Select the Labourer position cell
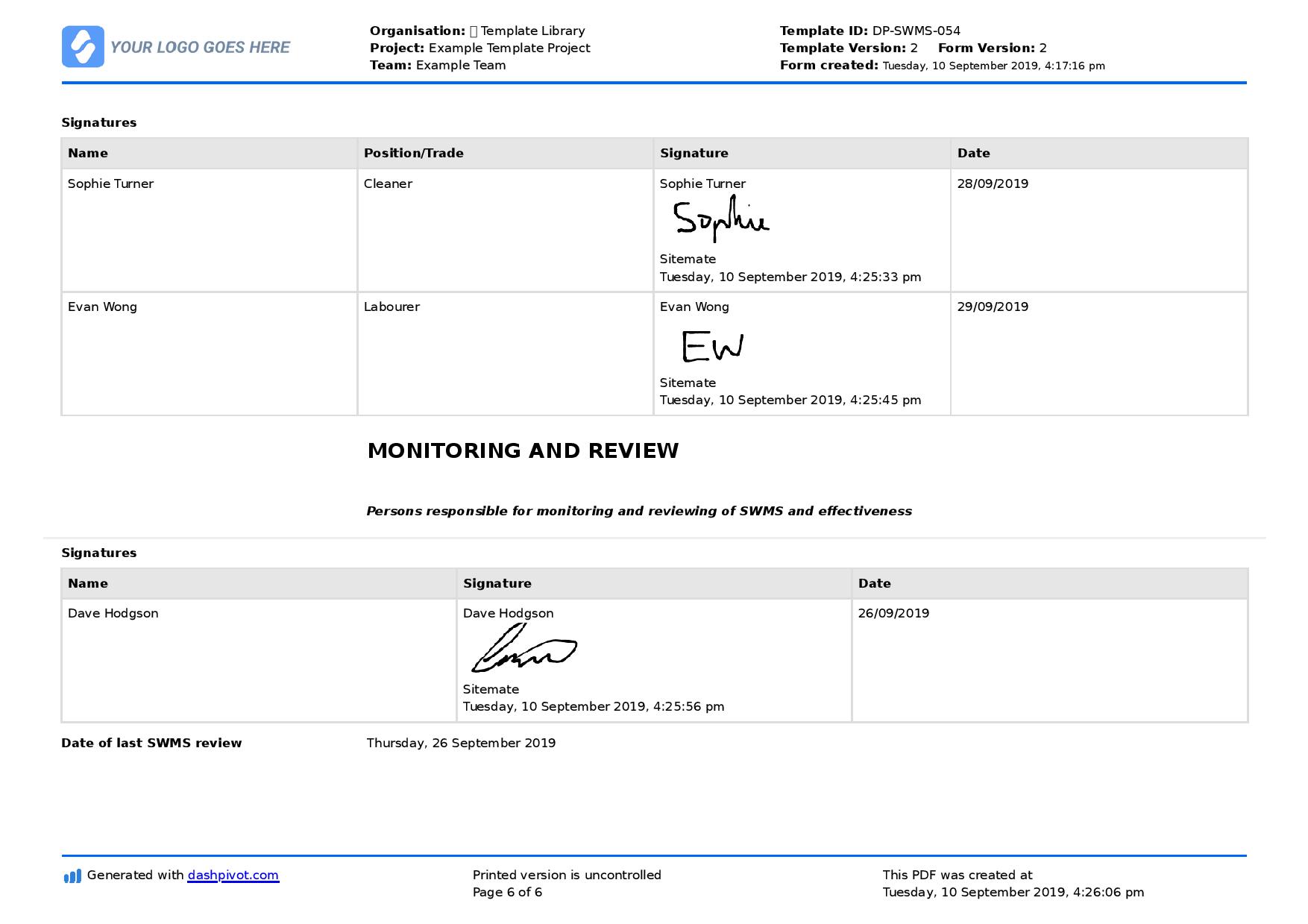The height and width of the screenshot is (924, 1308). (x=505, y=353)
